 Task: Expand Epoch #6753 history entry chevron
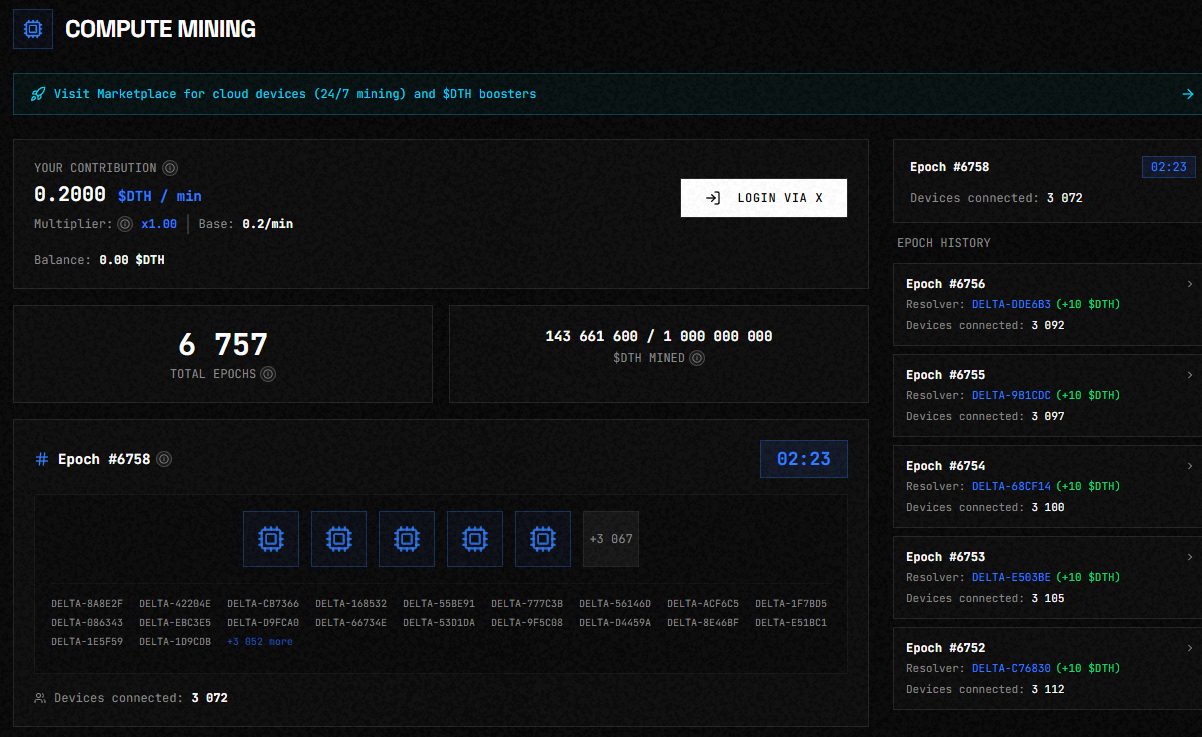point(1189,557)
